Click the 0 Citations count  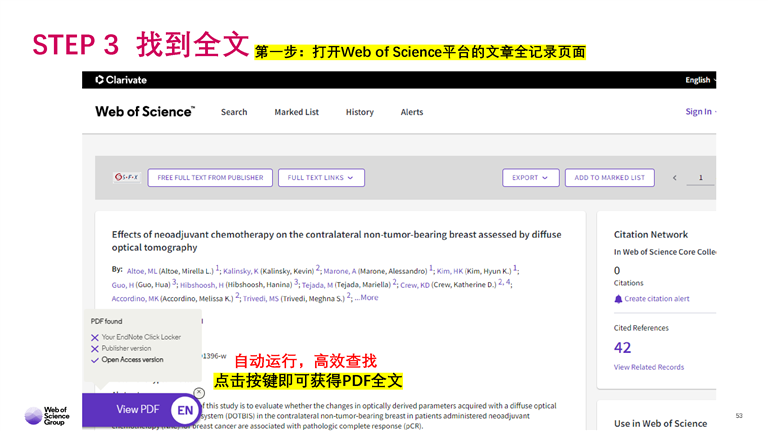tap(617, 271)
